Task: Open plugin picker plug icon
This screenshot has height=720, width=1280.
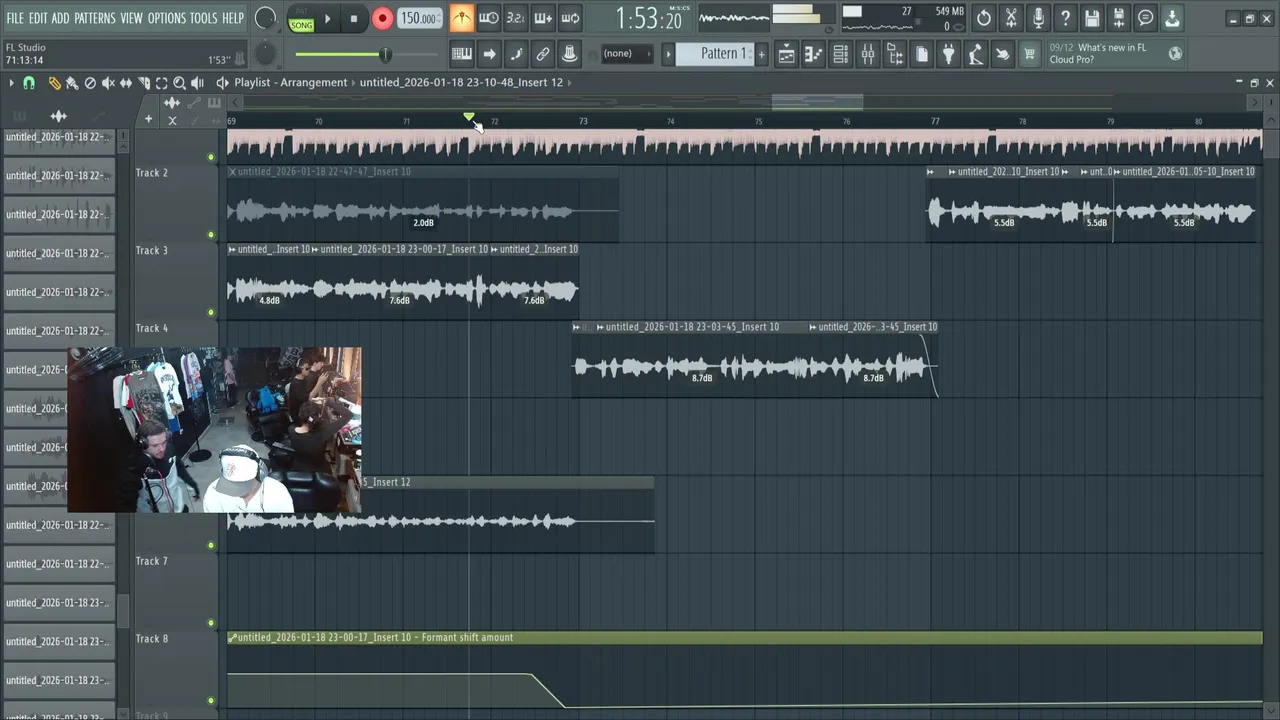Action: point(949,54)
